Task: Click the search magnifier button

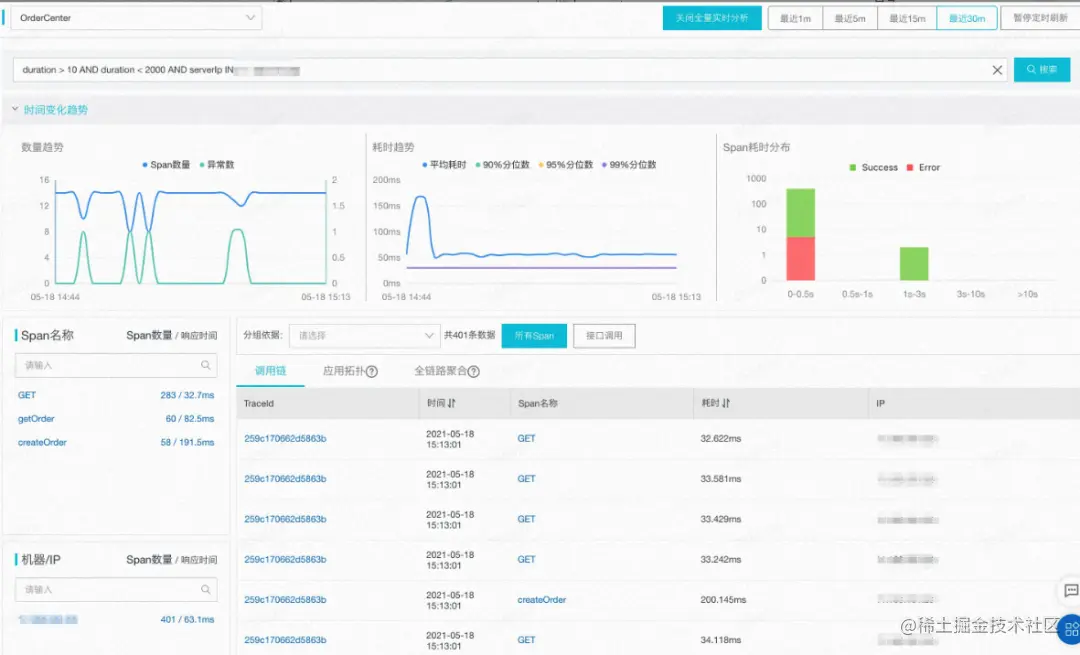Action: pyautogui.click(x=1041, y=70)
